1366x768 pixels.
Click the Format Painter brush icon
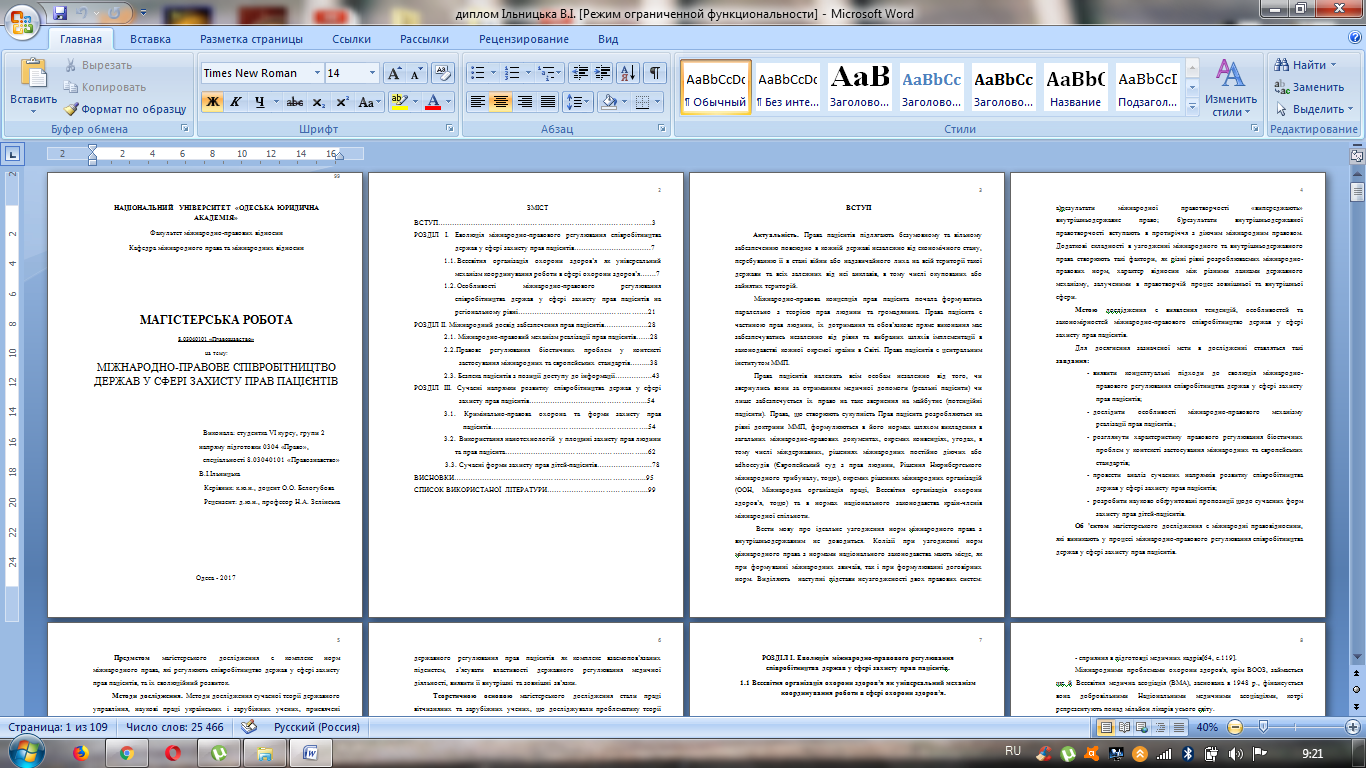click(x=72, y=109)
